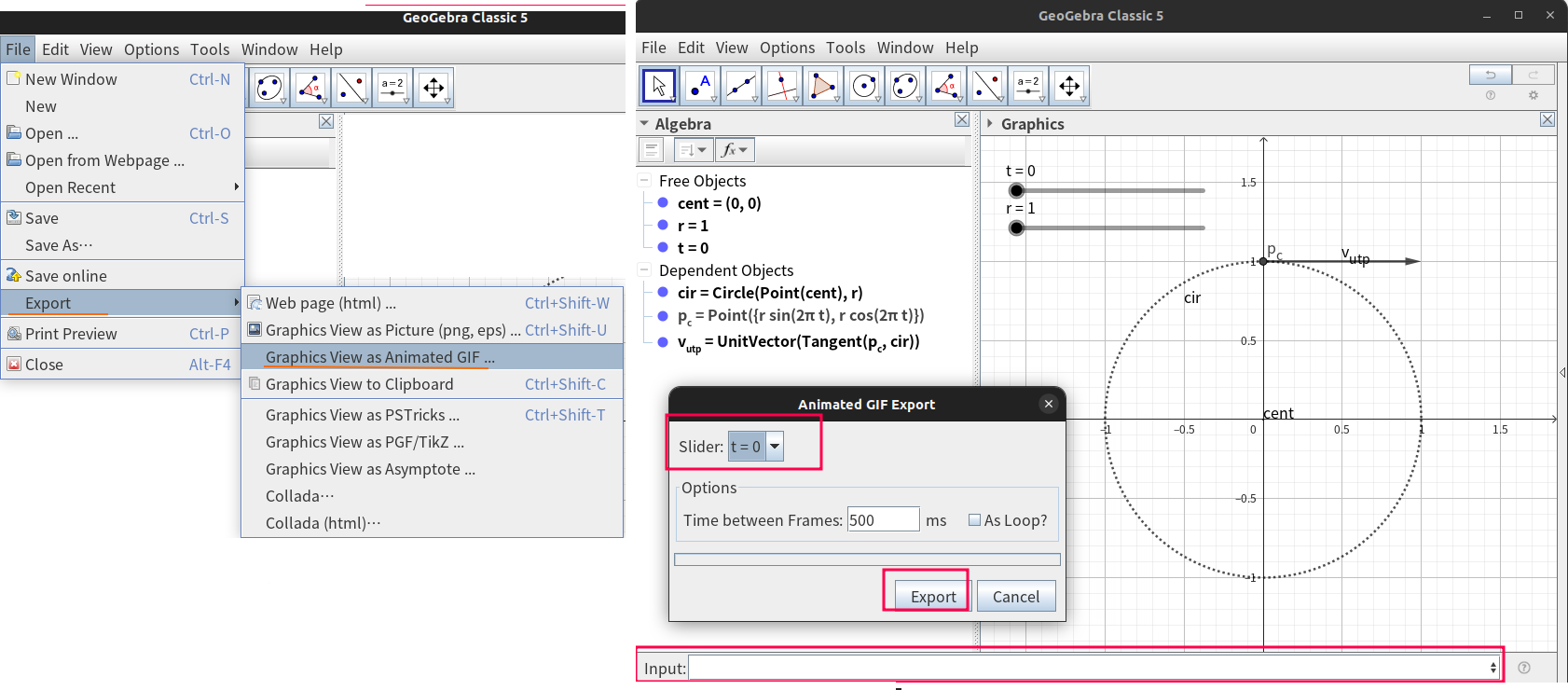Viewport: 1568px width, 690px height.
Task: Select the Point tool in right window
Action: tap(700, 86)
